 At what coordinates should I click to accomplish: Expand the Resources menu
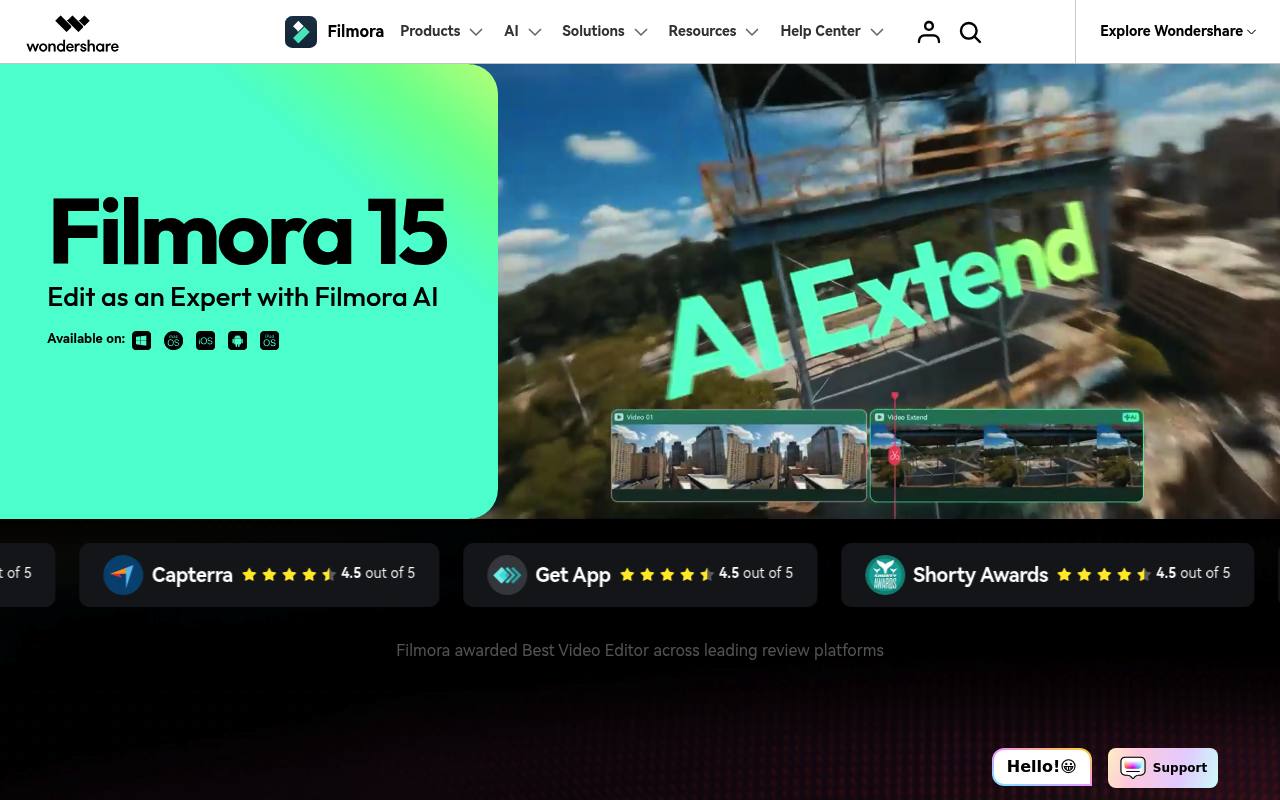(x=714, y=31)
